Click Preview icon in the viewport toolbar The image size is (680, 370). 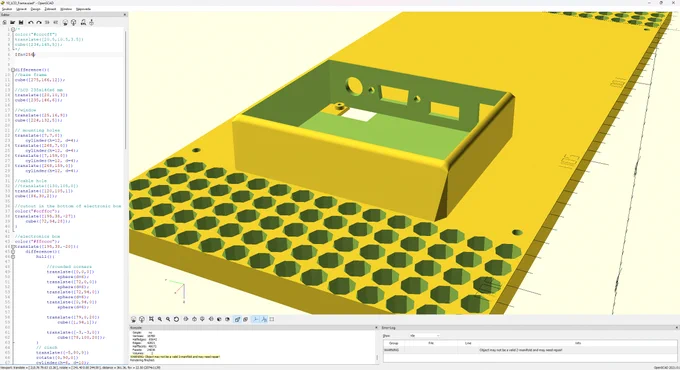[134, 319]
